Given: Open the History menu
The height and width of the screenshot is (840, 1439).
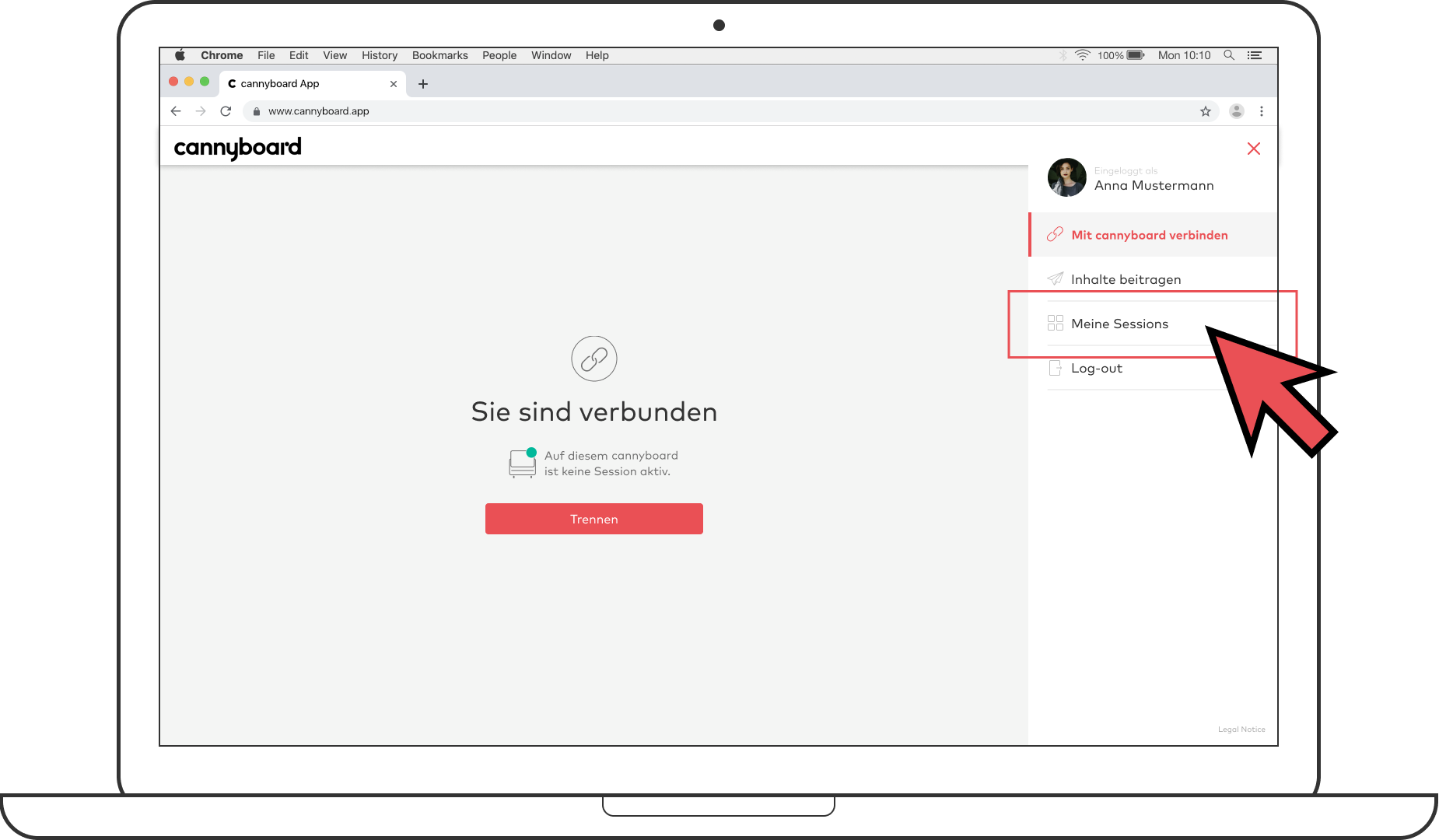Looking at the screenshot, I should pyautogui.click(x=380, y=55).
